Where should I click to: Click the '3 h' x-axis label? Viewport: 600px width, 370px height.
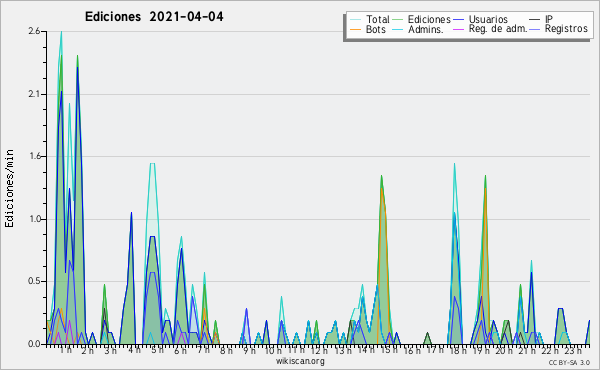click(111, 350)
